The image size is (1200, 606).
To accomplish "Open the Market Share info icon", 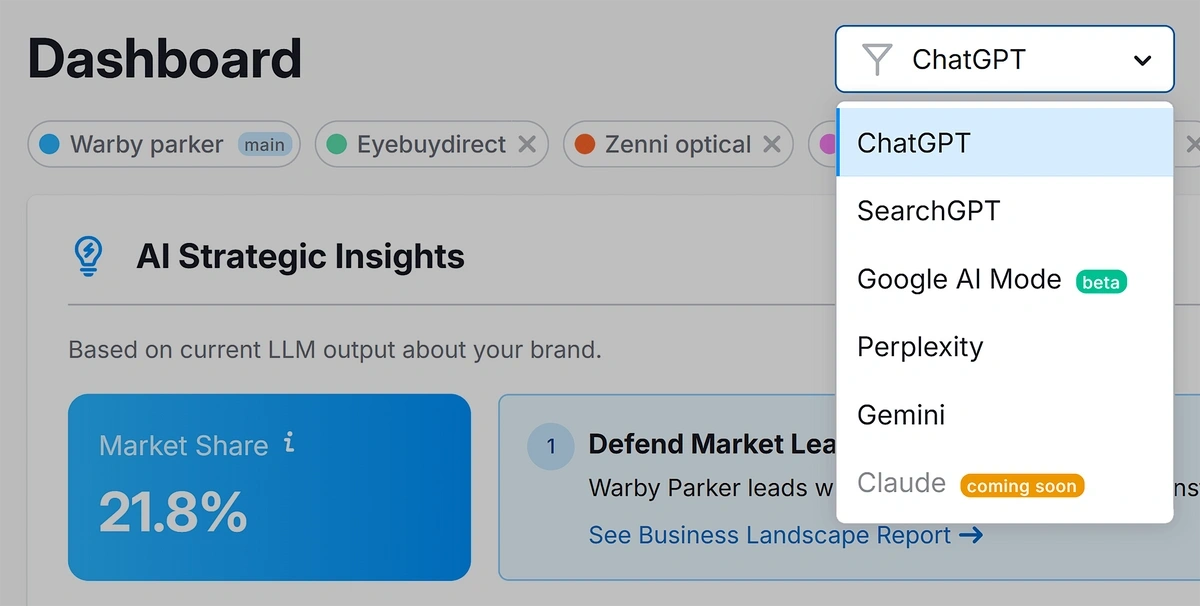I will click(x=289, y=443).
